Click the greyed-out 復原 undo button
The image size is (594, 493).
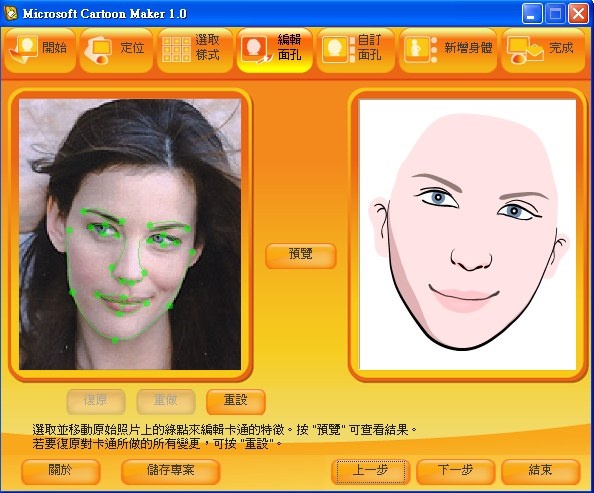96,401
